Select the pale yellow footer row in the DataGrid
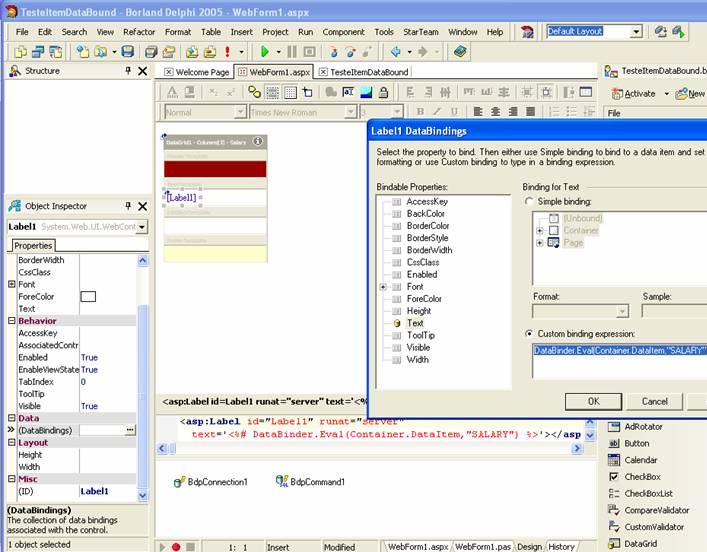 coord(215,253)
